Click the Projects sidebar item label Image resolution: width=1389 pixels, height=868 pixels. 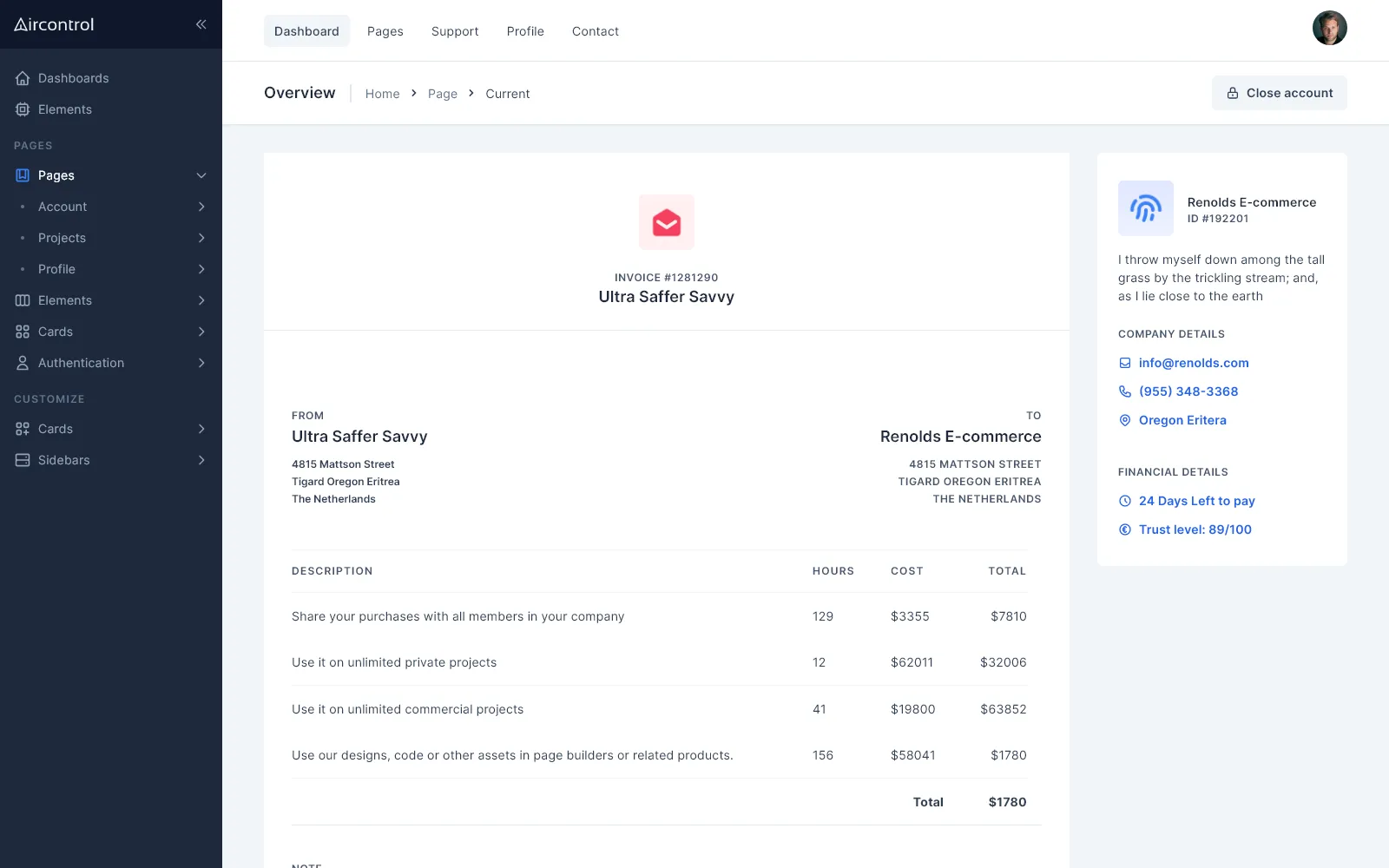click(x=62, y=238)
